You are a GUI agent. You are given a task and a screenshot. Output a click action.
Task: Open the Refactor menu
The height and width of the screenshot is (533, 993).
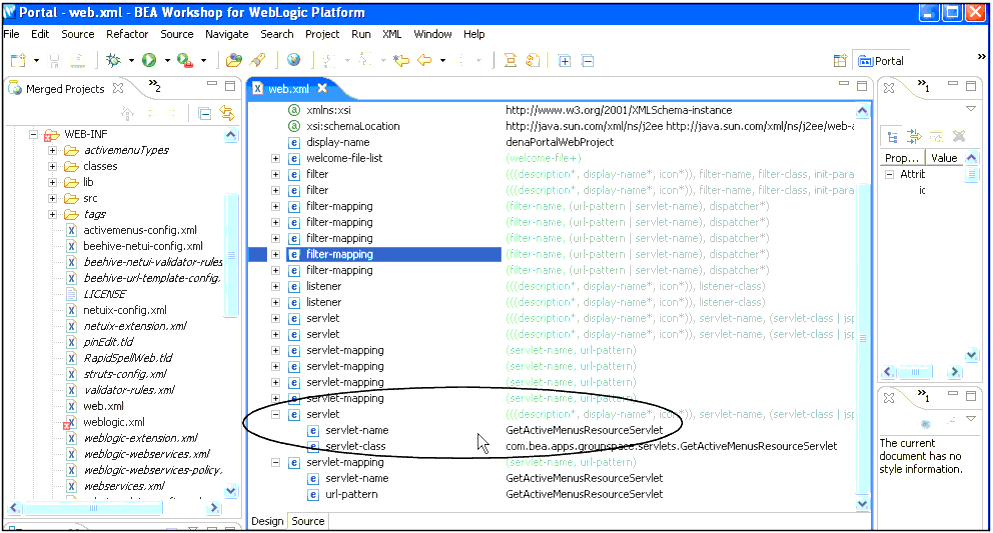click(x=127, y=34)
